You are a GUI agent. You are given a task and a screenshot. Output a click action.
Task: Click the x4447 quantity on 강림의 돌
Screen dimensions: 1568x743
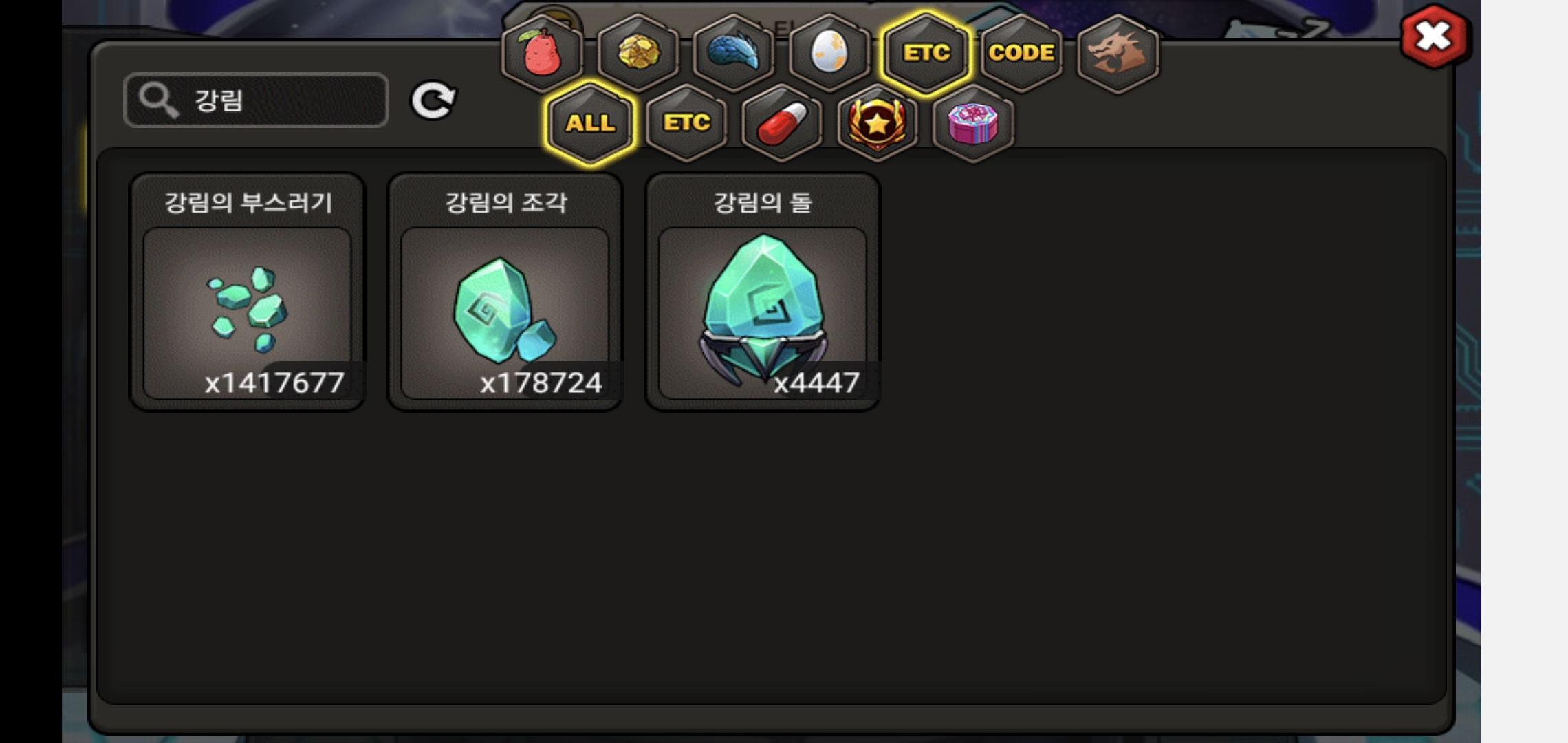(x=817, y=383)
